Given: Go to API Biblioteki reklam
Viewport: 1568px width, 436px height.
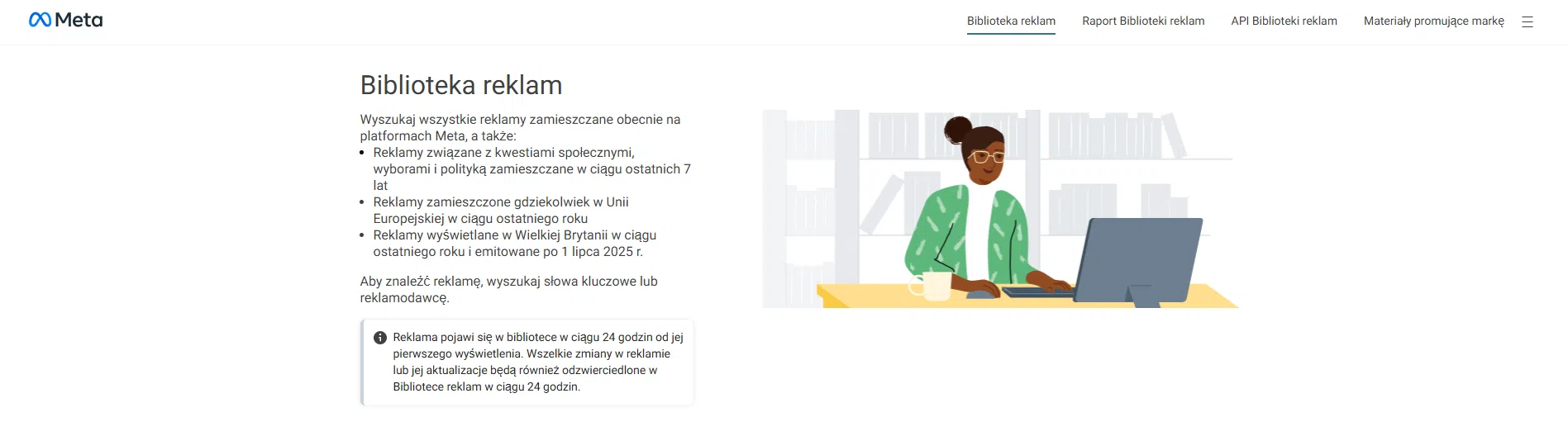Looking at the screenshot, I should coord(1284,21).
